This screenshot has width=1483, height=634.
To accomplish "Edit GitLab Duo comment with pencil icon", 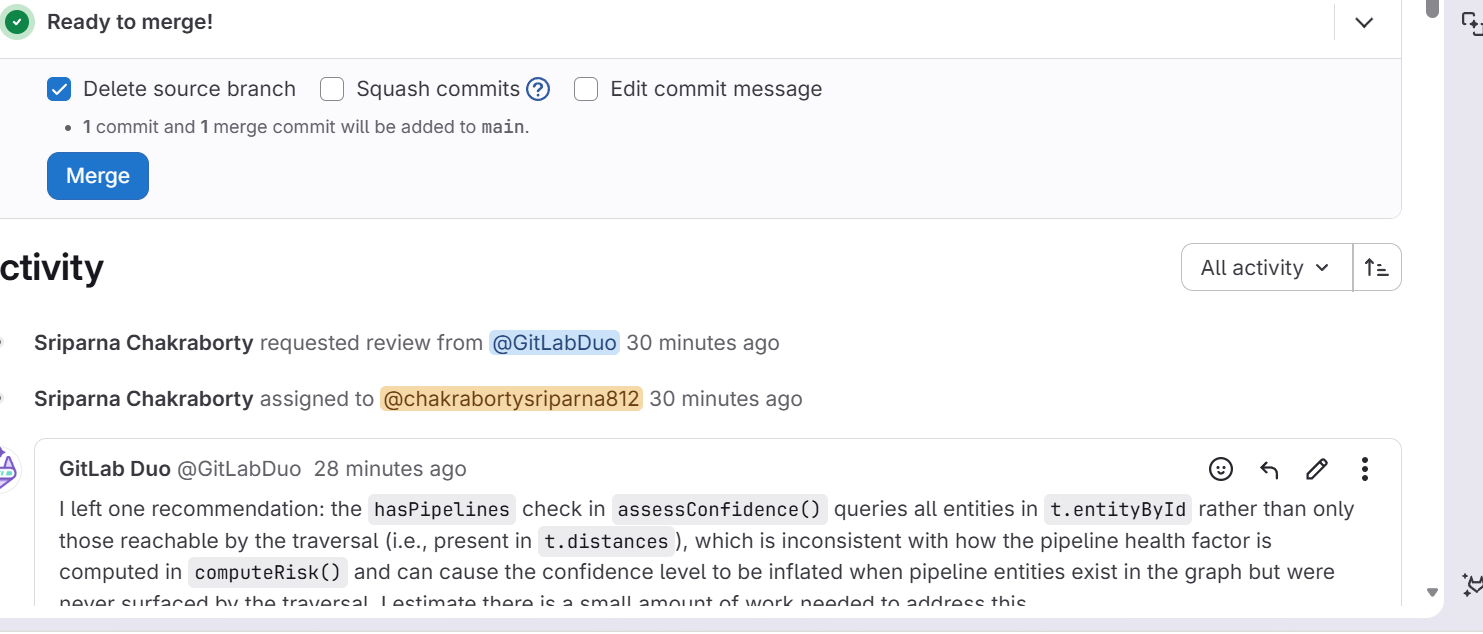I will tap(1317, 469).
